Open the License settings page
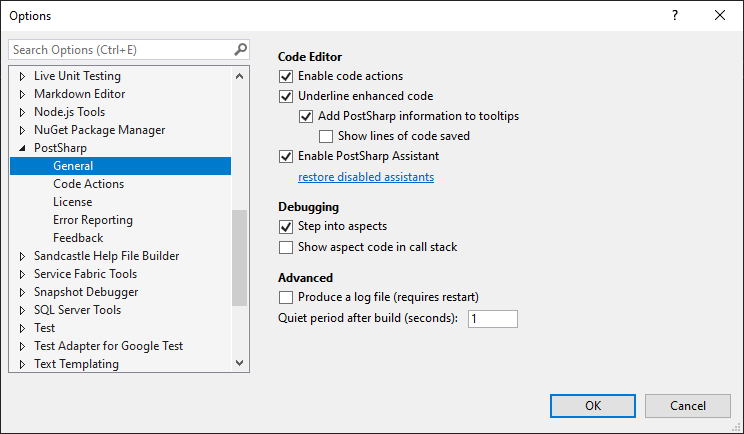The height and width of the screenshot is (434, 744). [x=73, y=202]
